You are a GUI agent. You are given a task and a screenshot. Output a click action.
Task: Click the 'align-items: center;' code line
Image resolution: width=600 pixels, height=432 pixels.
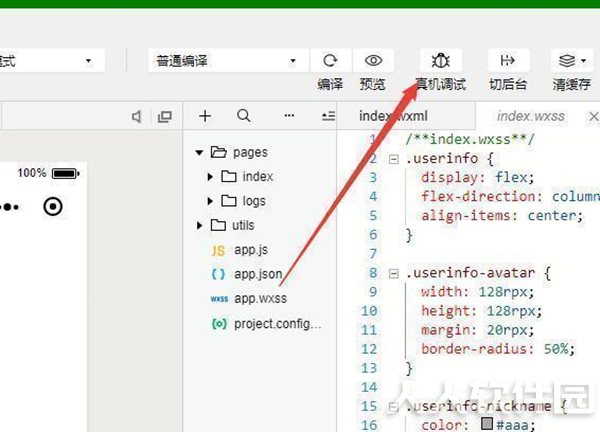pyautogui.click(x=502, y=216)
